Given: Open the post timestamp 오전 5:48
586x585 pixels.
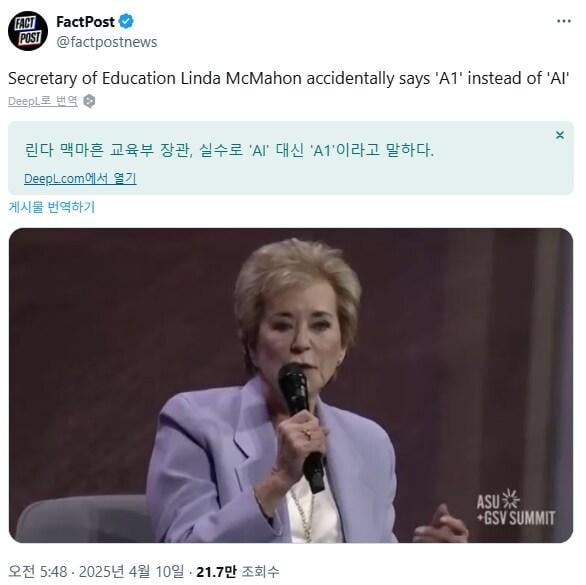Looking at the screenshot, I should 38,572.
